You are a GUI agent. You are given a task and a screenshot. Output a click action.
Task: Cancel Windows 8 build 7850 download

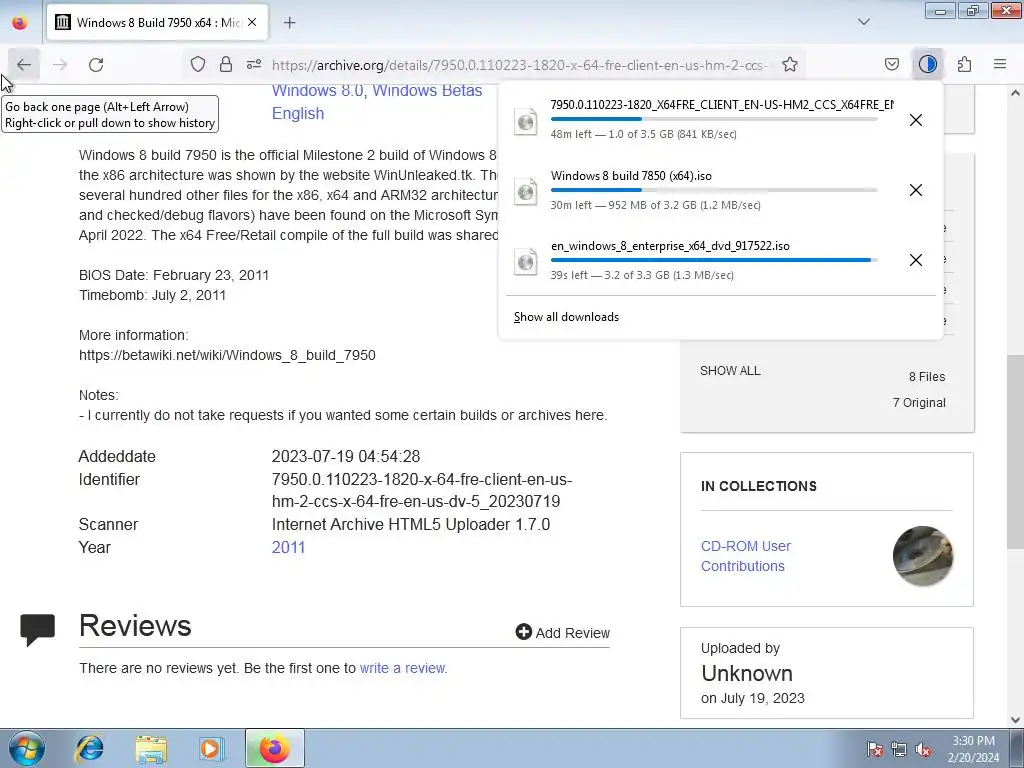point(916,190)
